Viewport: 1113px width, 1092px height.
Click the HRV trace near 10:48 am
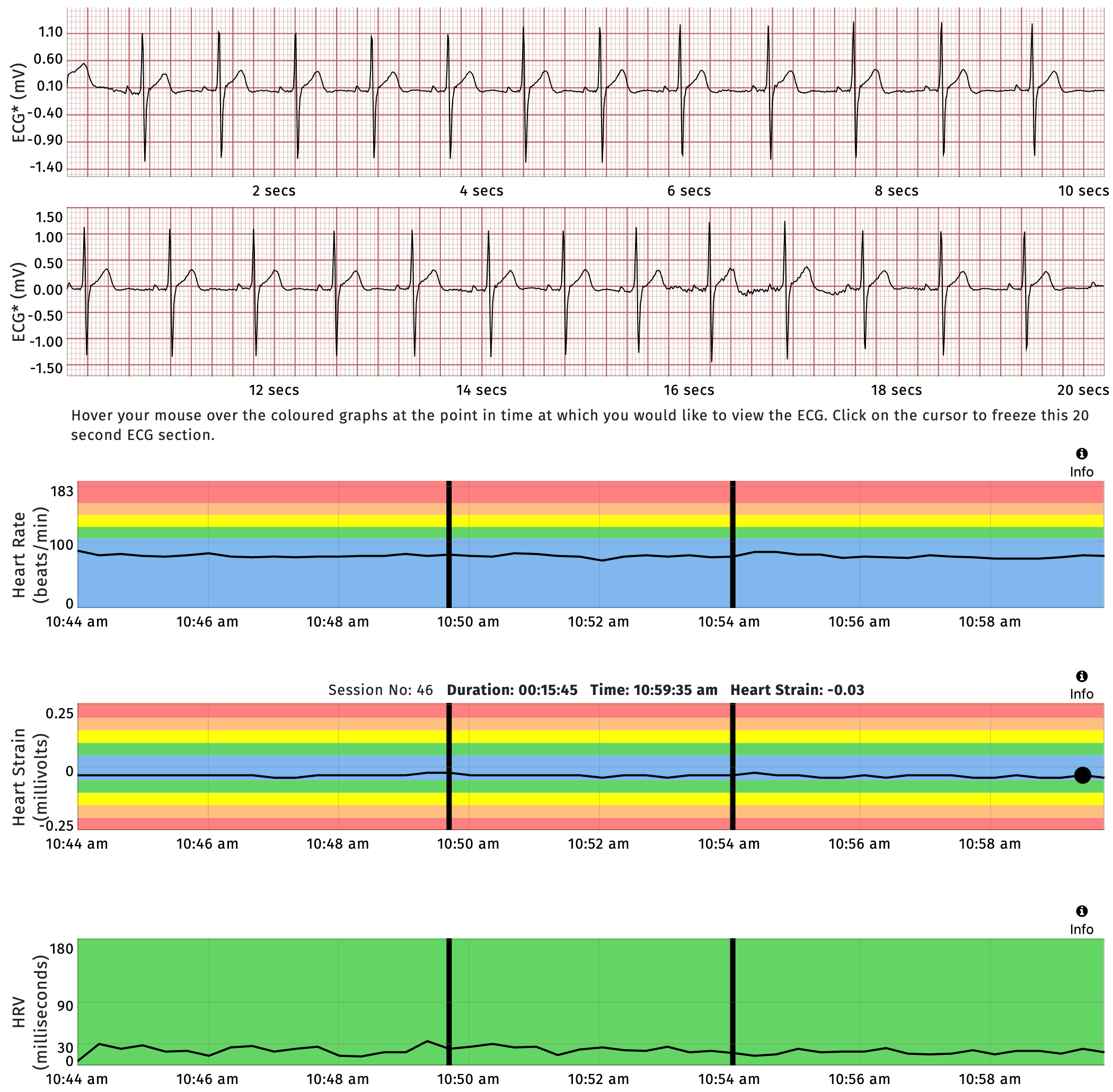[338, 1055]
